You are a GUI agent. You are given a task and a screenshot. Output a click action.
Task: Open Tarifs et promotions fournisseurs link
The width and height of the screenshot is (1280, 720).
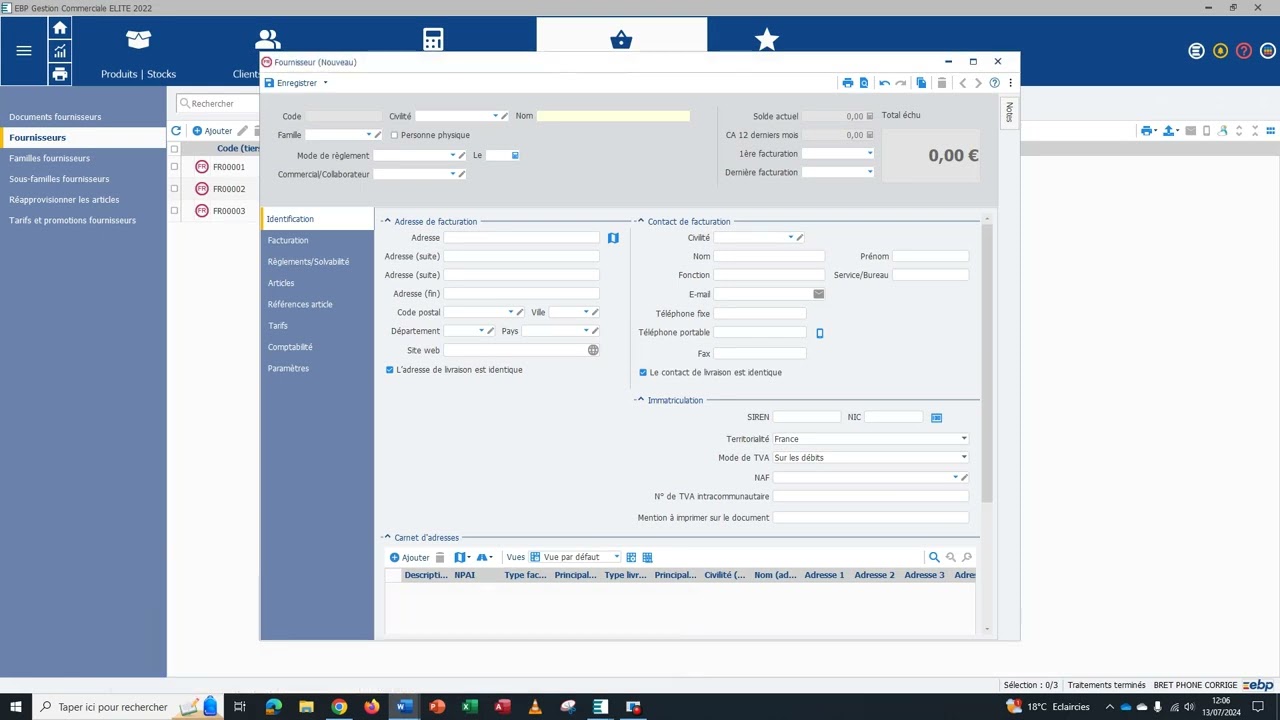click(72, 220)
